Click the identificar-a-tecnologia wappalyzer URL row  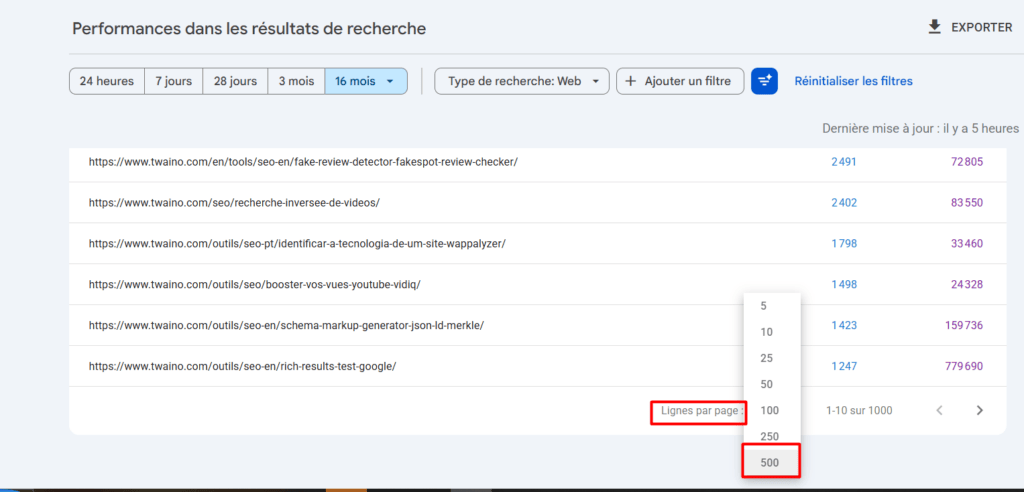coord(537,244)
